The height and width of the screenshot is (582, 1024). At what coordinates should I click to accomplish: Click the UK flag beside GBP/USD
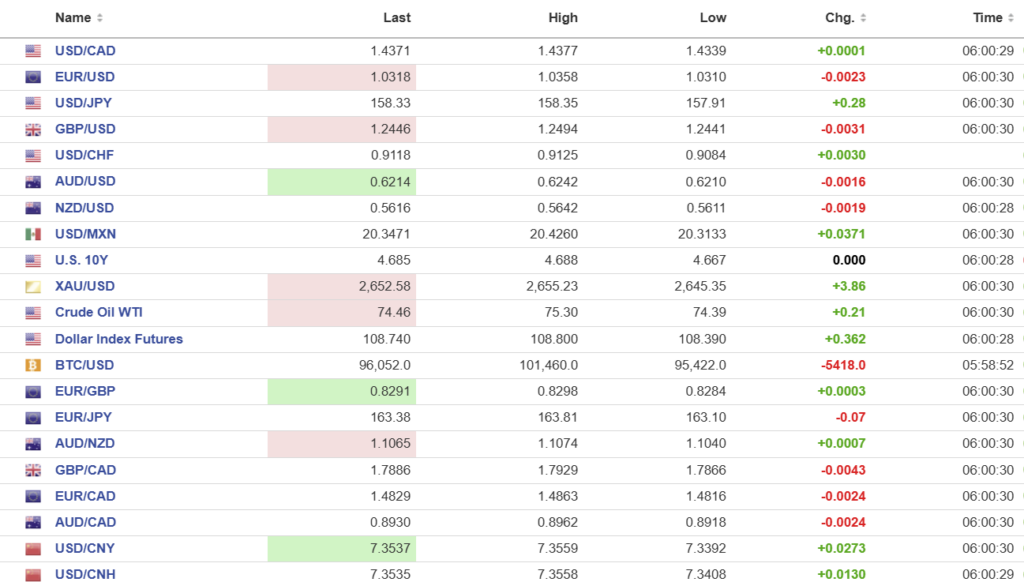[x=33, y=130]
